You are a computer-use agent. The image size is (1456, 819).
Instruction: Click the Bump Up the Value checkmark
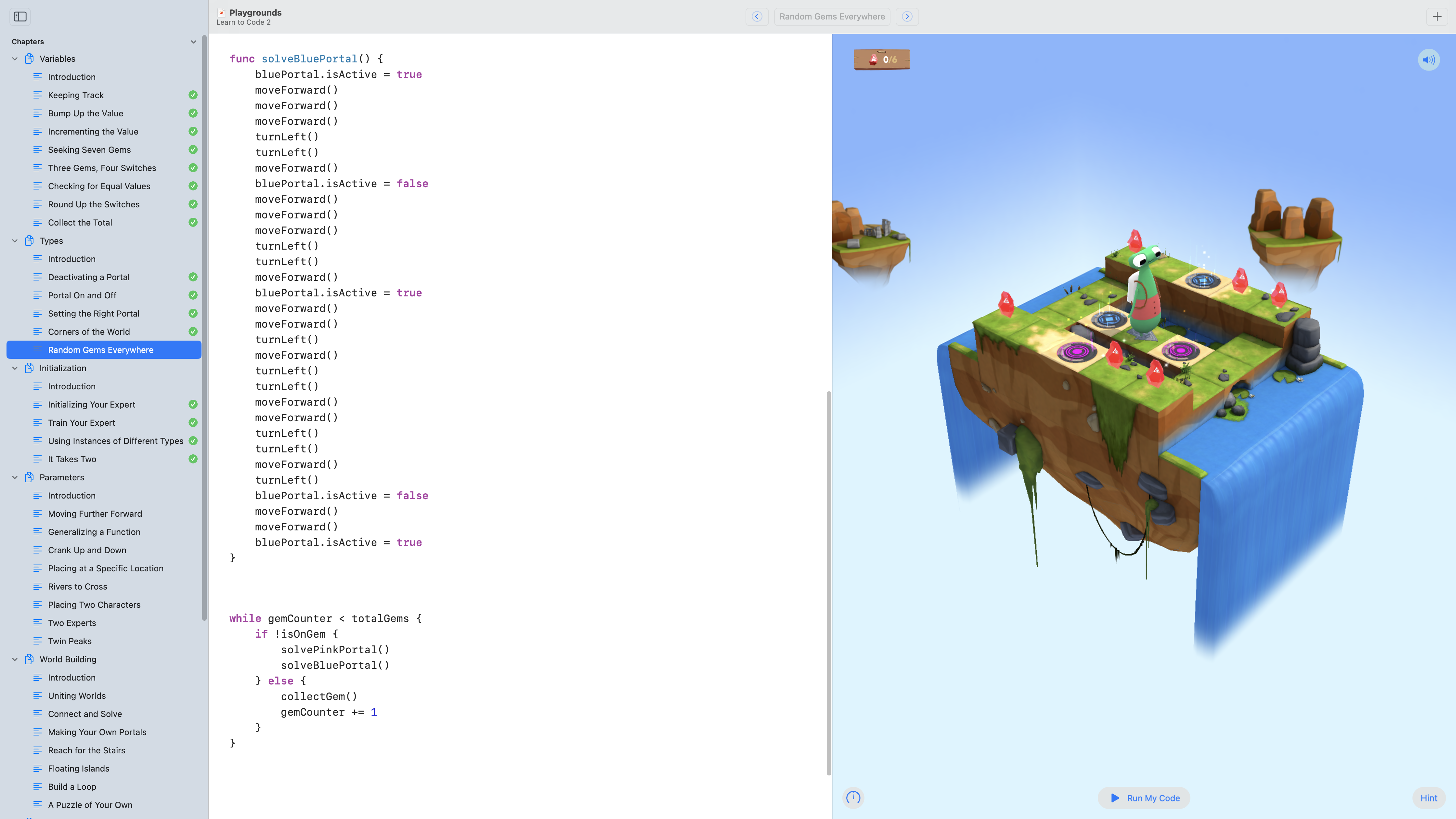tap(193, 113)
